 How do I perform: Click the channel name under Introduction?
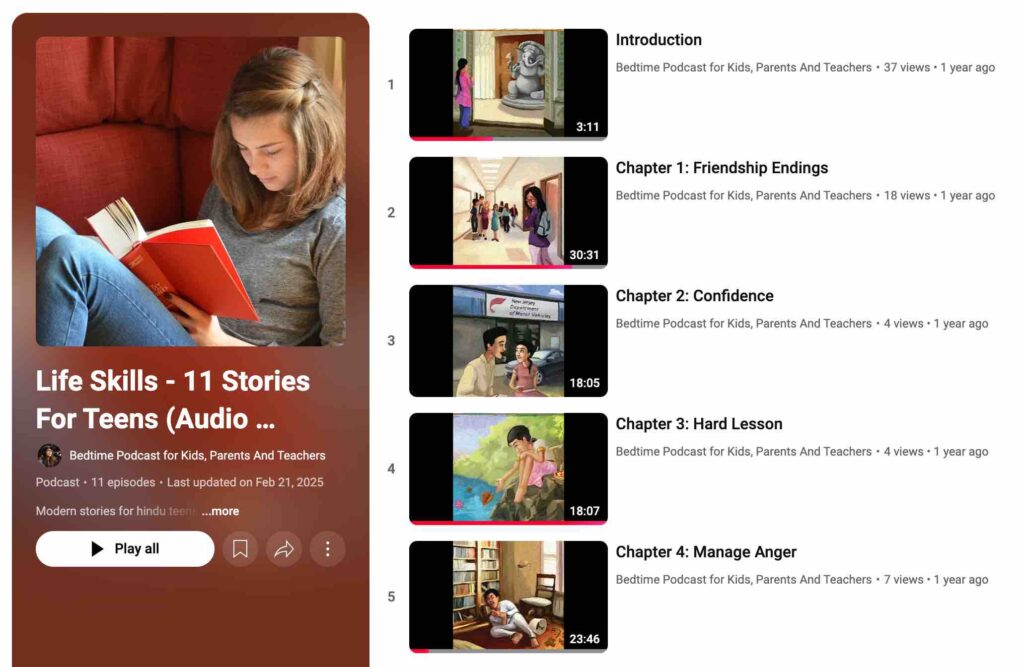(743, 68)
